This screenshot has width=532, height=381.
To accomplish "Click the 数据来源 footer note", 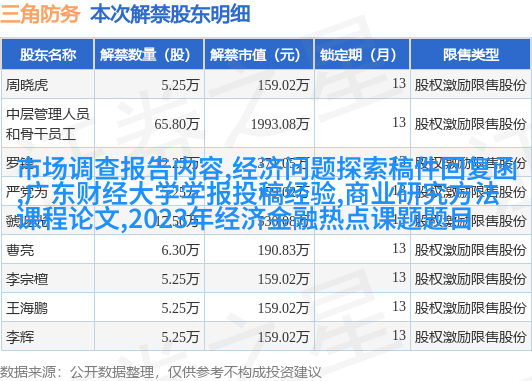I will 160,373.
